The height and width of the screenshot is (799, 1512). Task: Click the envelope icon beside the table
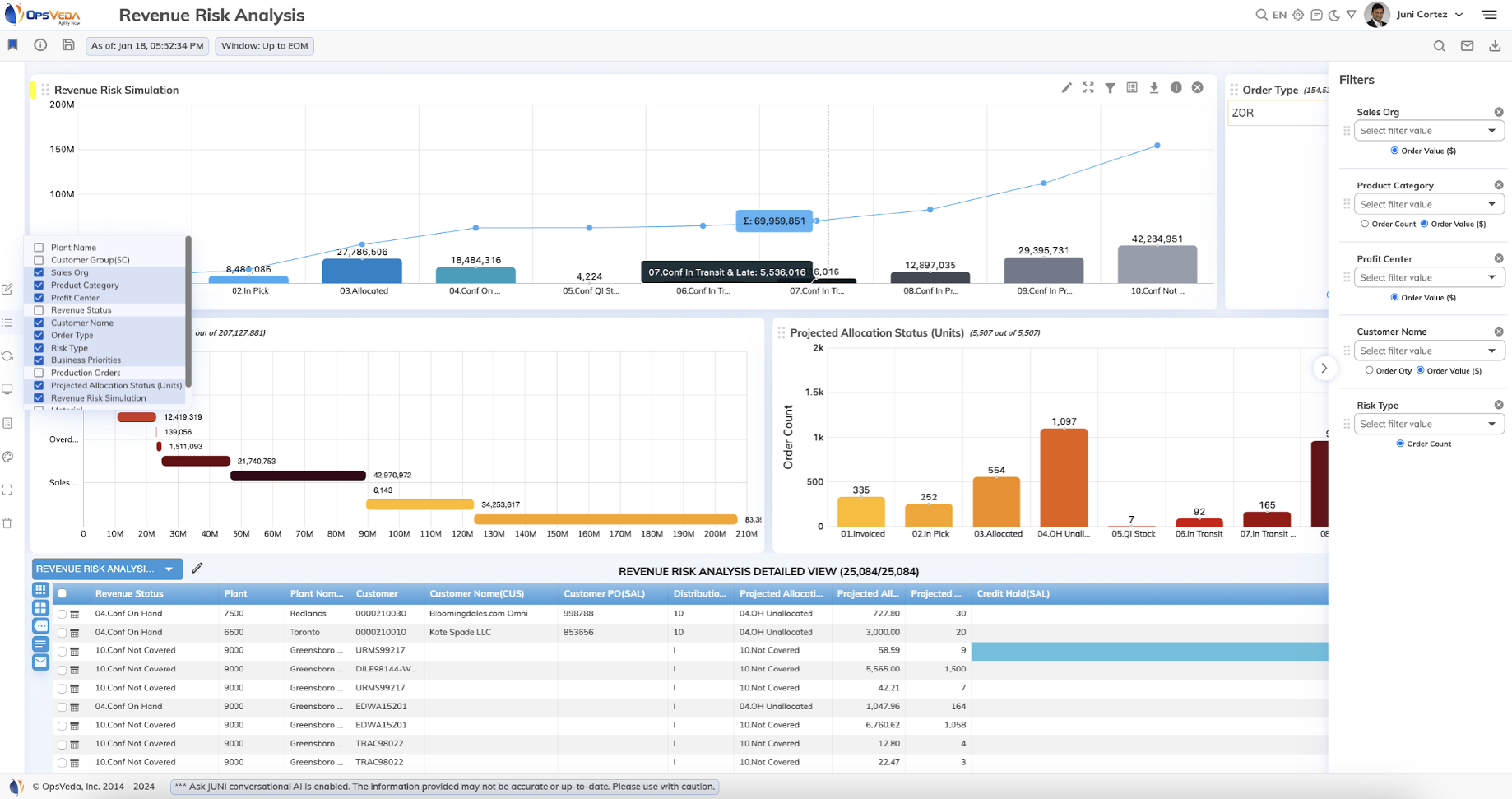40,662
